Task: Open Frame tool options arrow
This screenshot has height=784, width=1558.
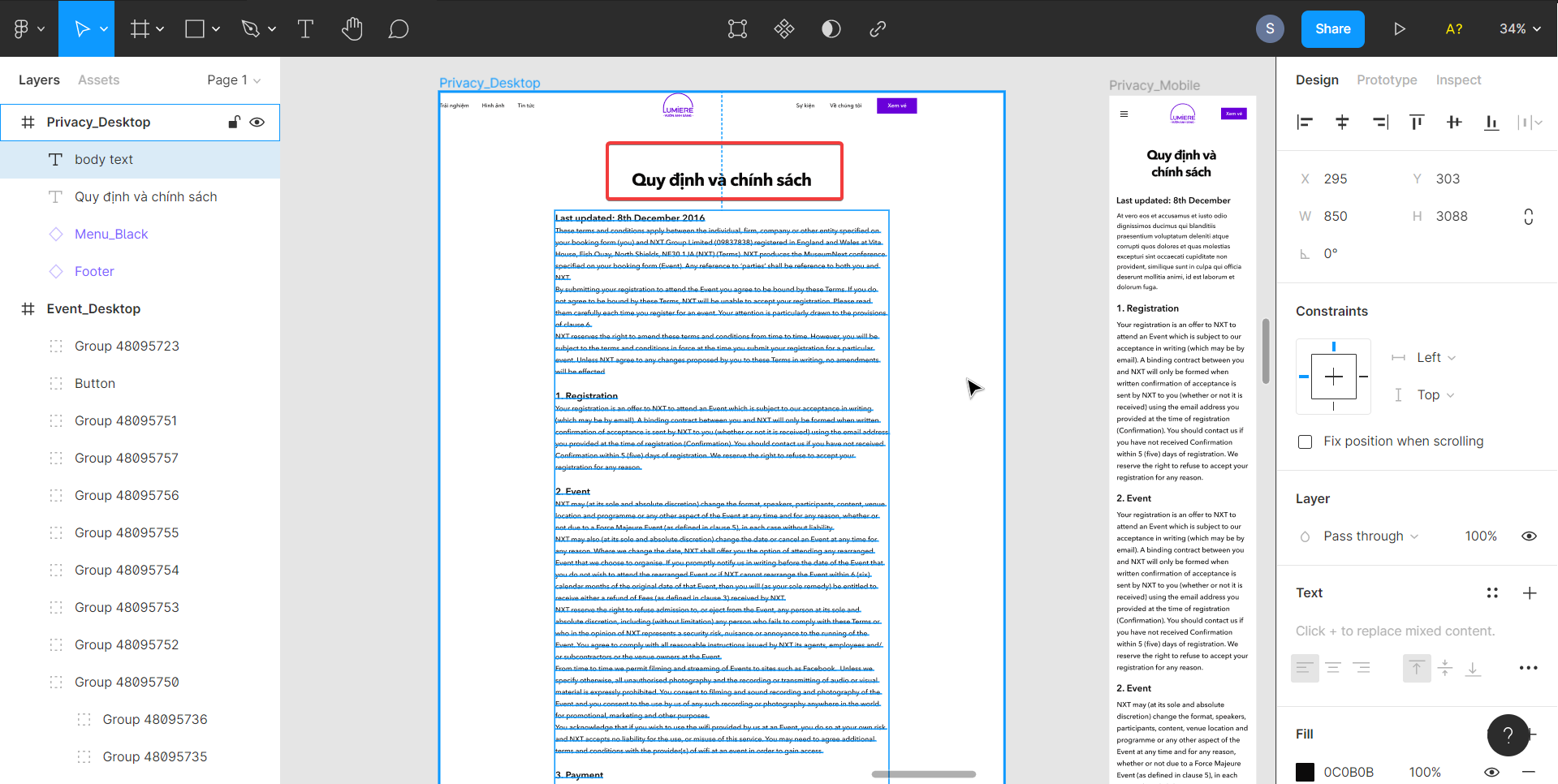Action: 160,29
